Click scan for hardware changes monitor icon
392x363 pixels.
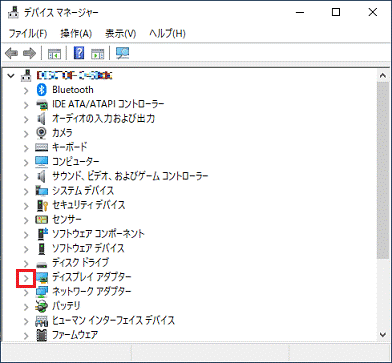click(x=122, y=53)
